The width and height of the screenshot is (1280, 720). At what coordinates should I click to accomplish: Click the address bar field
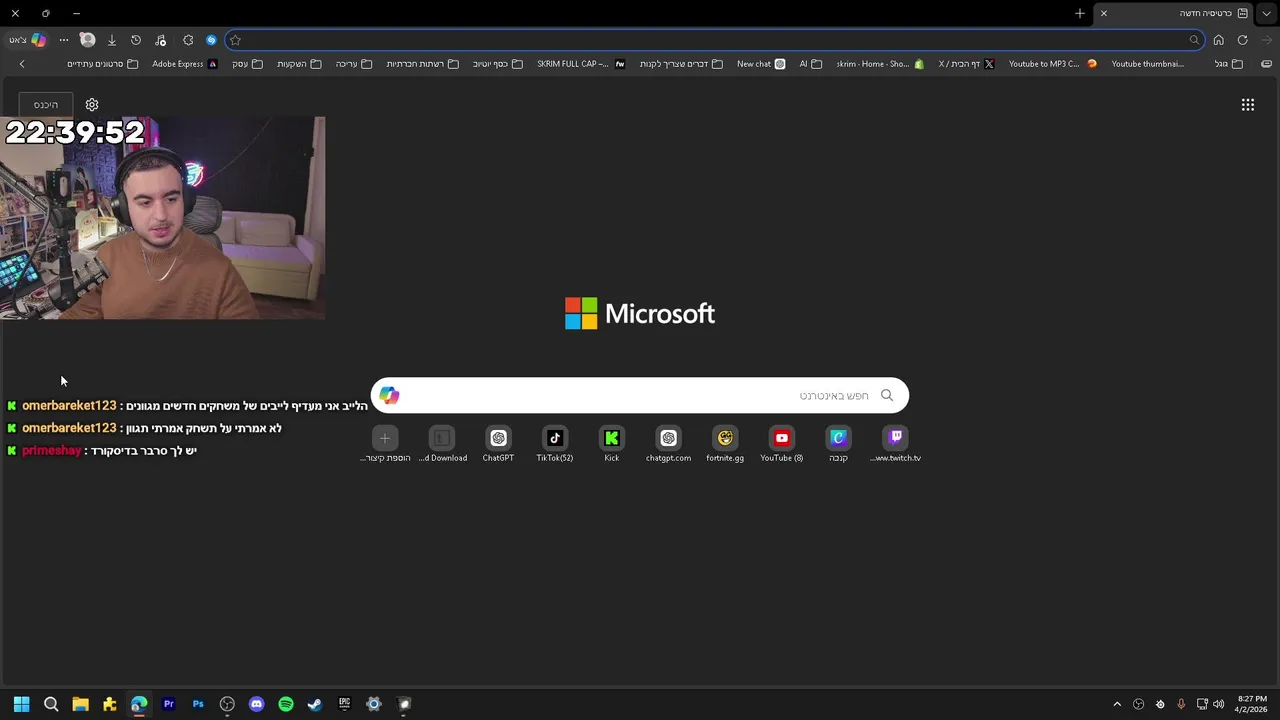click(x=714, y=40)
